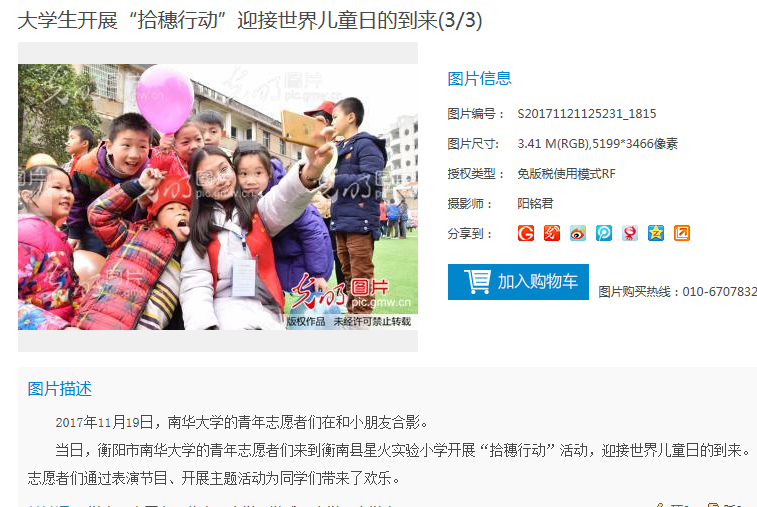This screenshot has height=507, width=757.
Task: Share via the red G icon
Action: [x=526, y=233]
